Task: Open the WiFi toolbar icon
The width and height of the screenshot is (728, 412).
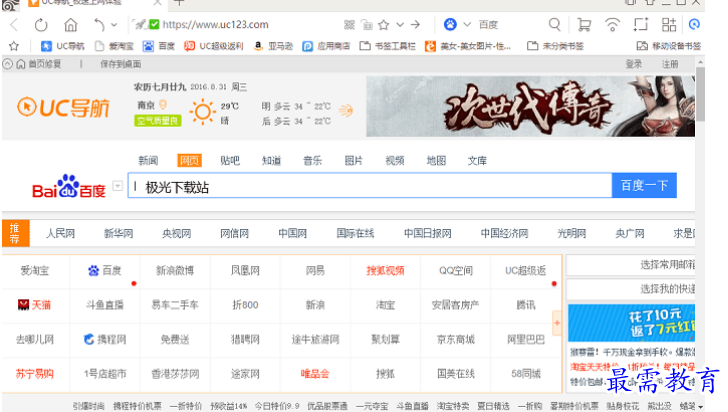Action: tap(612, 25)
